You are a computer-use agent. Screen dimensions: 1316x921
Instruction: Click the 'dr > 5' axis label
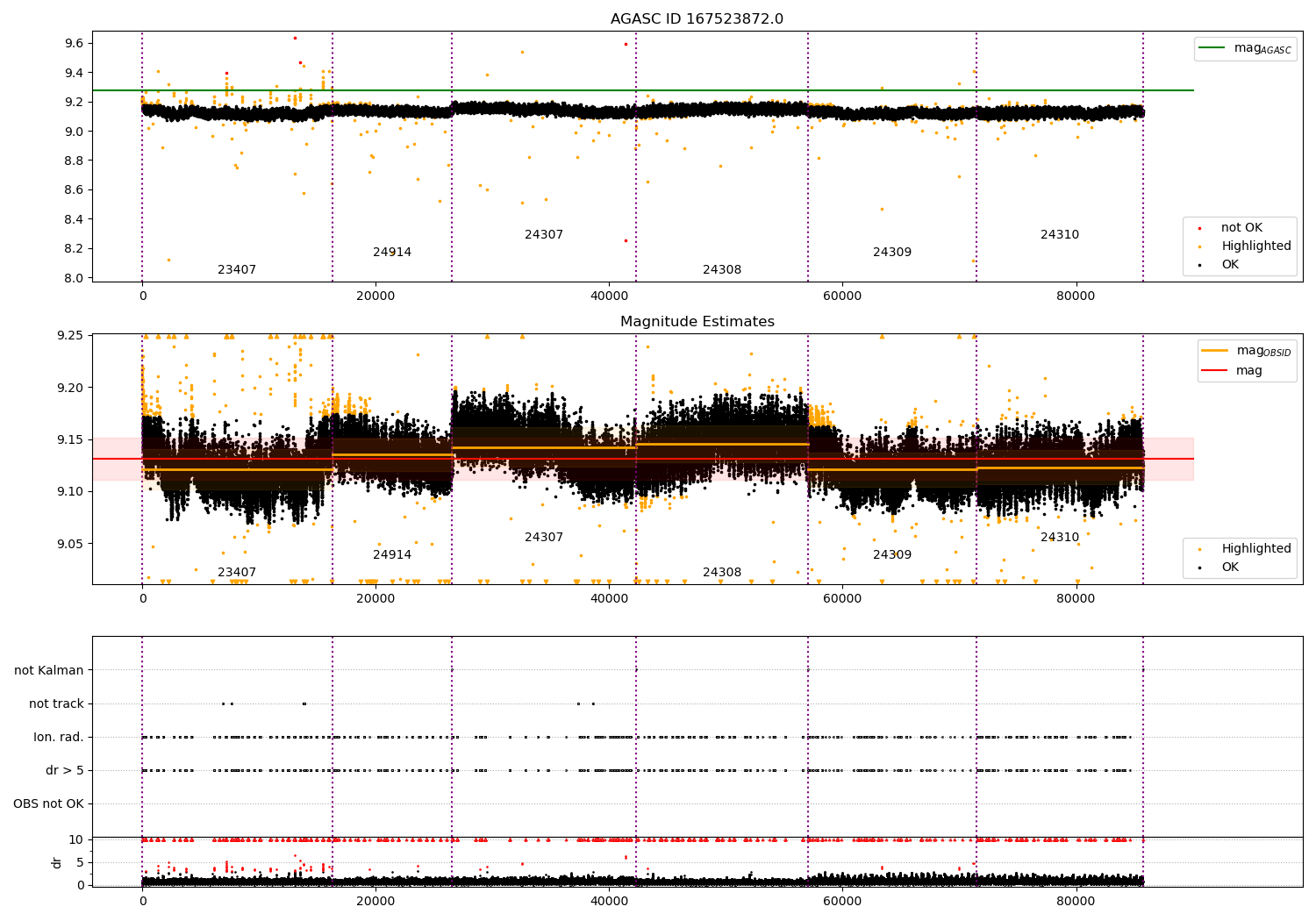[65, 771]
